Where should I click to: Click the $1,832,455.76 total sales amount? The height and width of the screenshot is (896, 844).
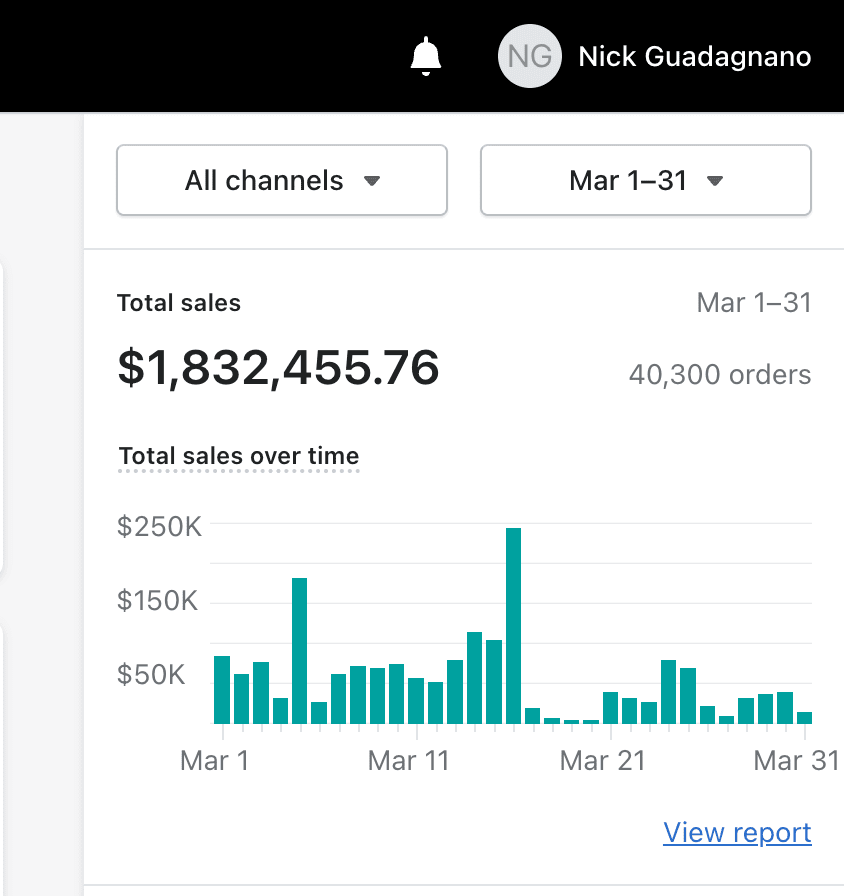[x=278, y=368]
